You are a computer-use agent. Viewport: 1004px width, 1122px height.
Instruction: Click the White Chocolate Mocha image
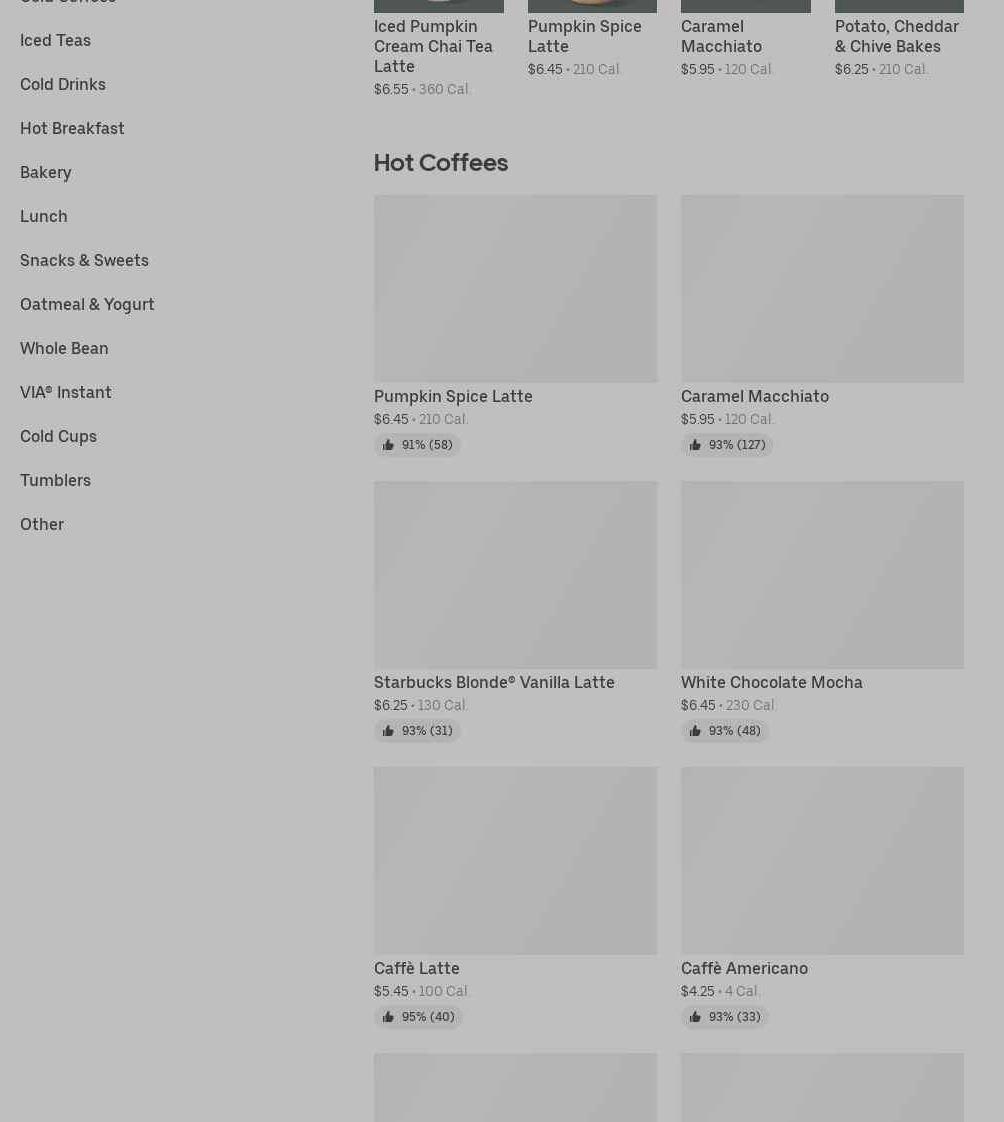(822, 575)
